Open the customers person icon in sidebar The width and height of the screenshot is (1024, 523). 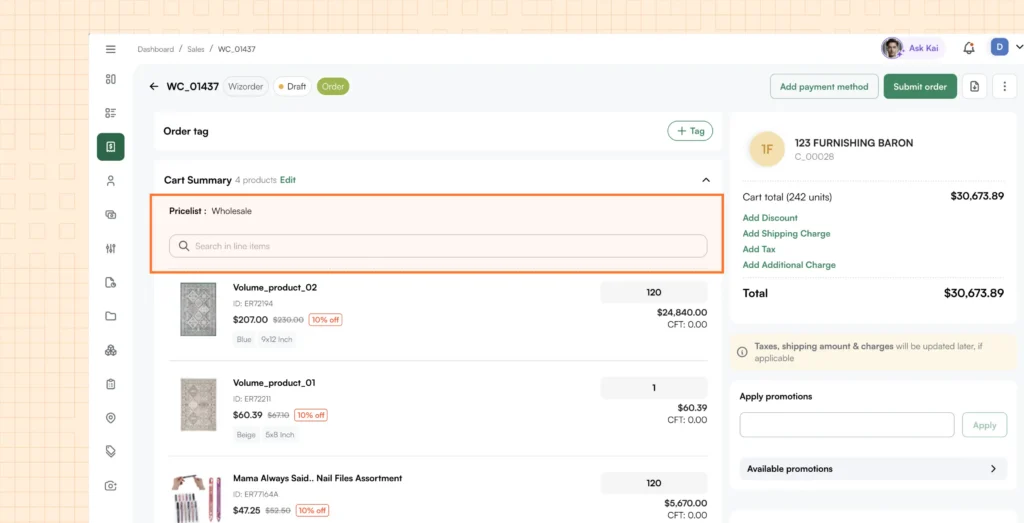[110, 181]
